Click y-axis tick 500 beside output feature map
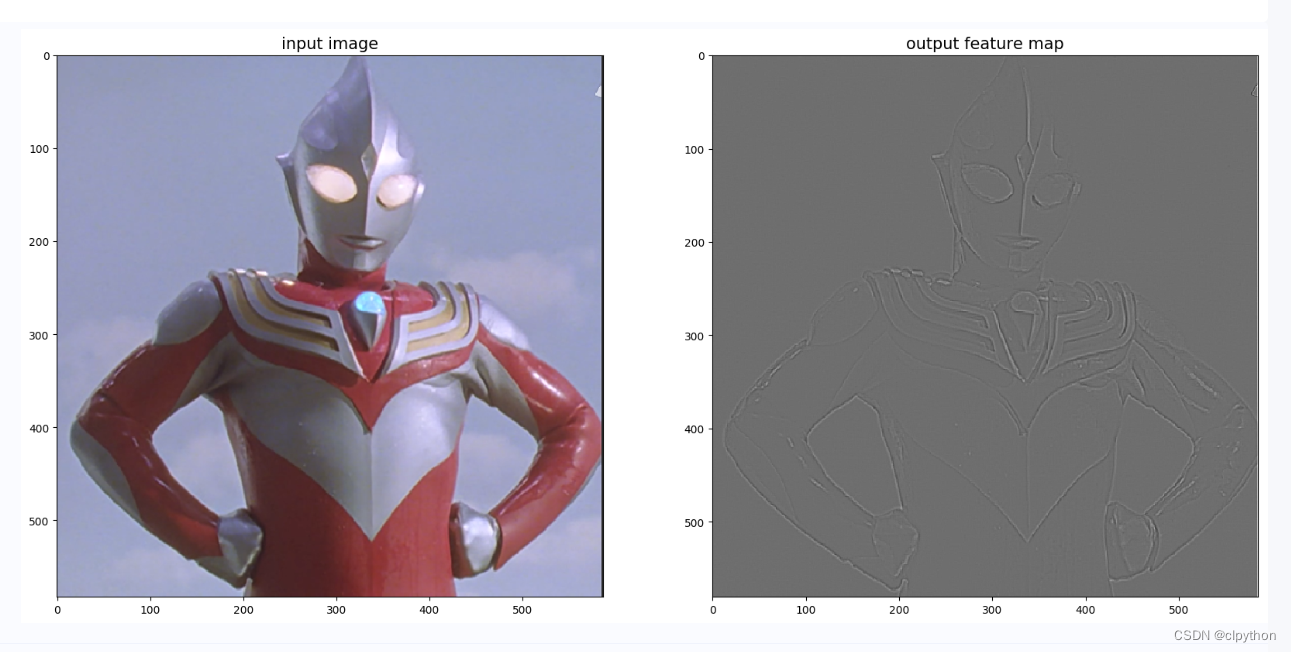This screenshot has height=652, width=1291. (694, 521)
